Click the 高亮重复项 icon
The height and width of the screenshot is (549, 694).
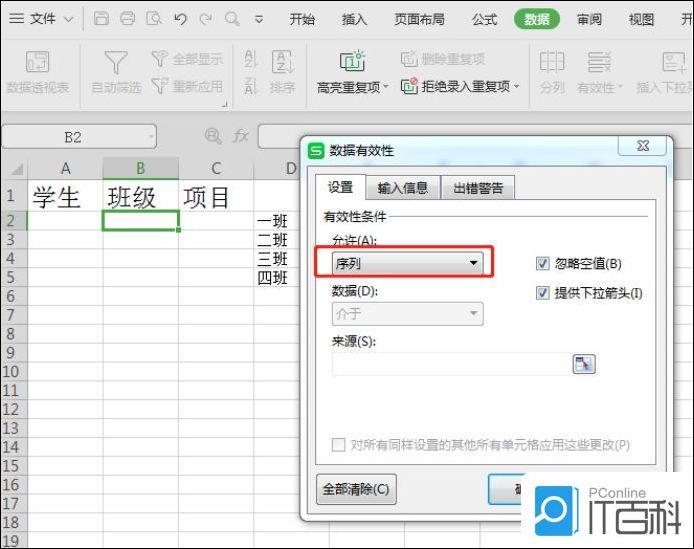[x=352, y=61]
